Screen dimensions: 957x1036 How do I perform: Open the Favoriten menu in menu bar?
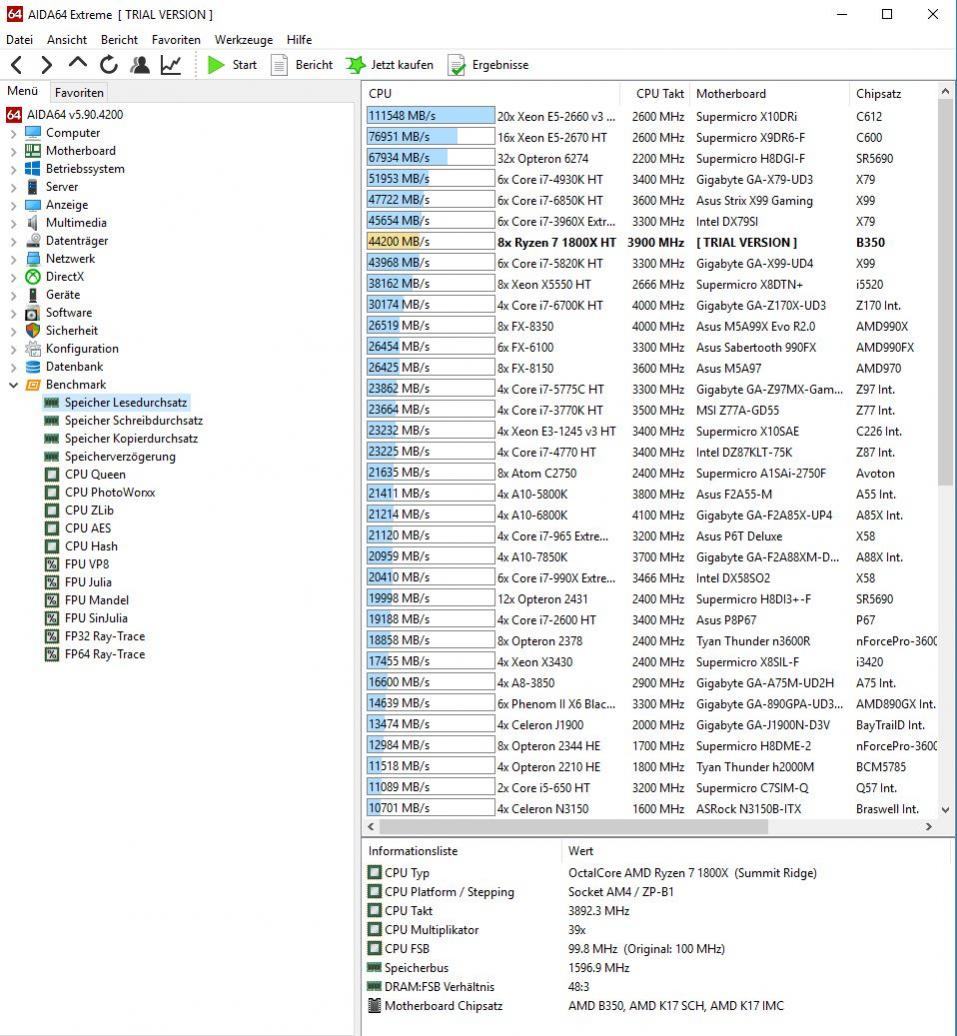(176, 40)
